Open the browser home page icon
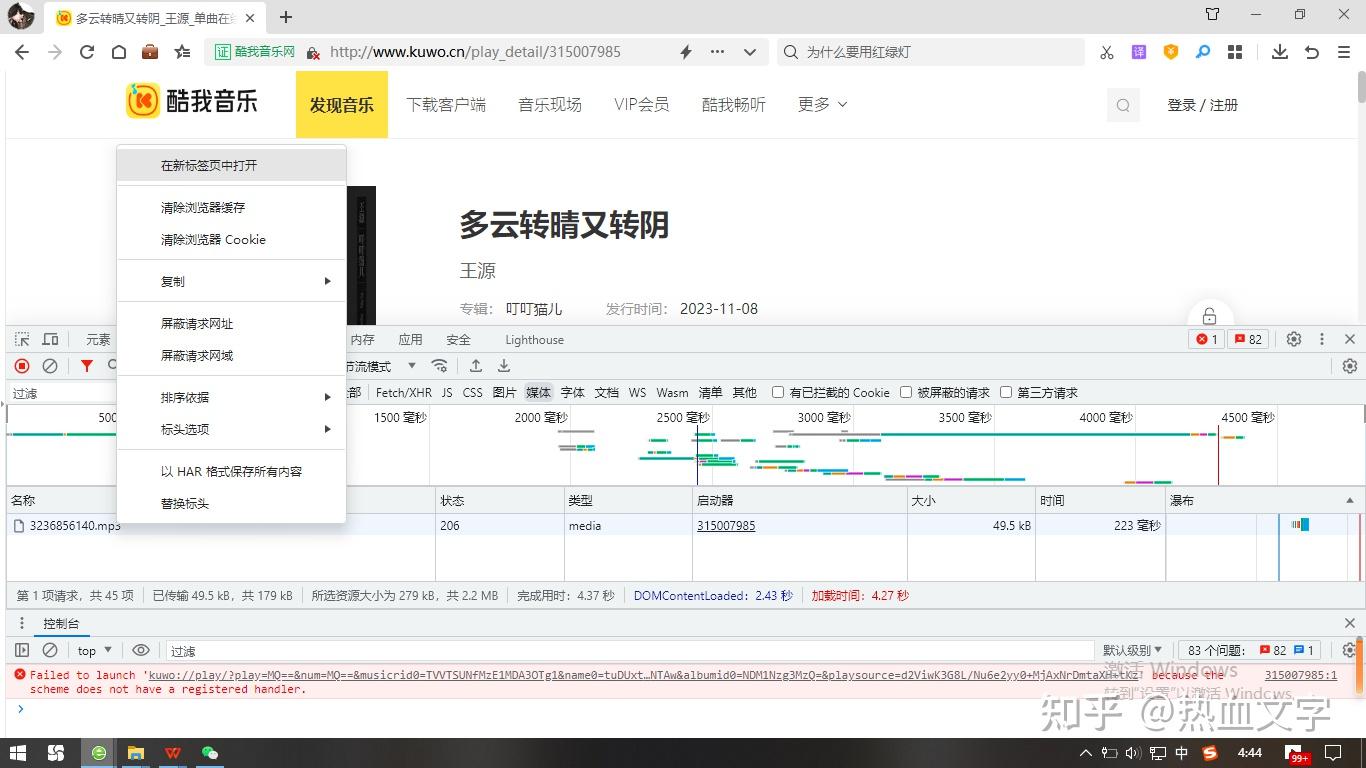The width and height of the screenshot is (1366, 768). pyautogui.click(x=118, y=52)
